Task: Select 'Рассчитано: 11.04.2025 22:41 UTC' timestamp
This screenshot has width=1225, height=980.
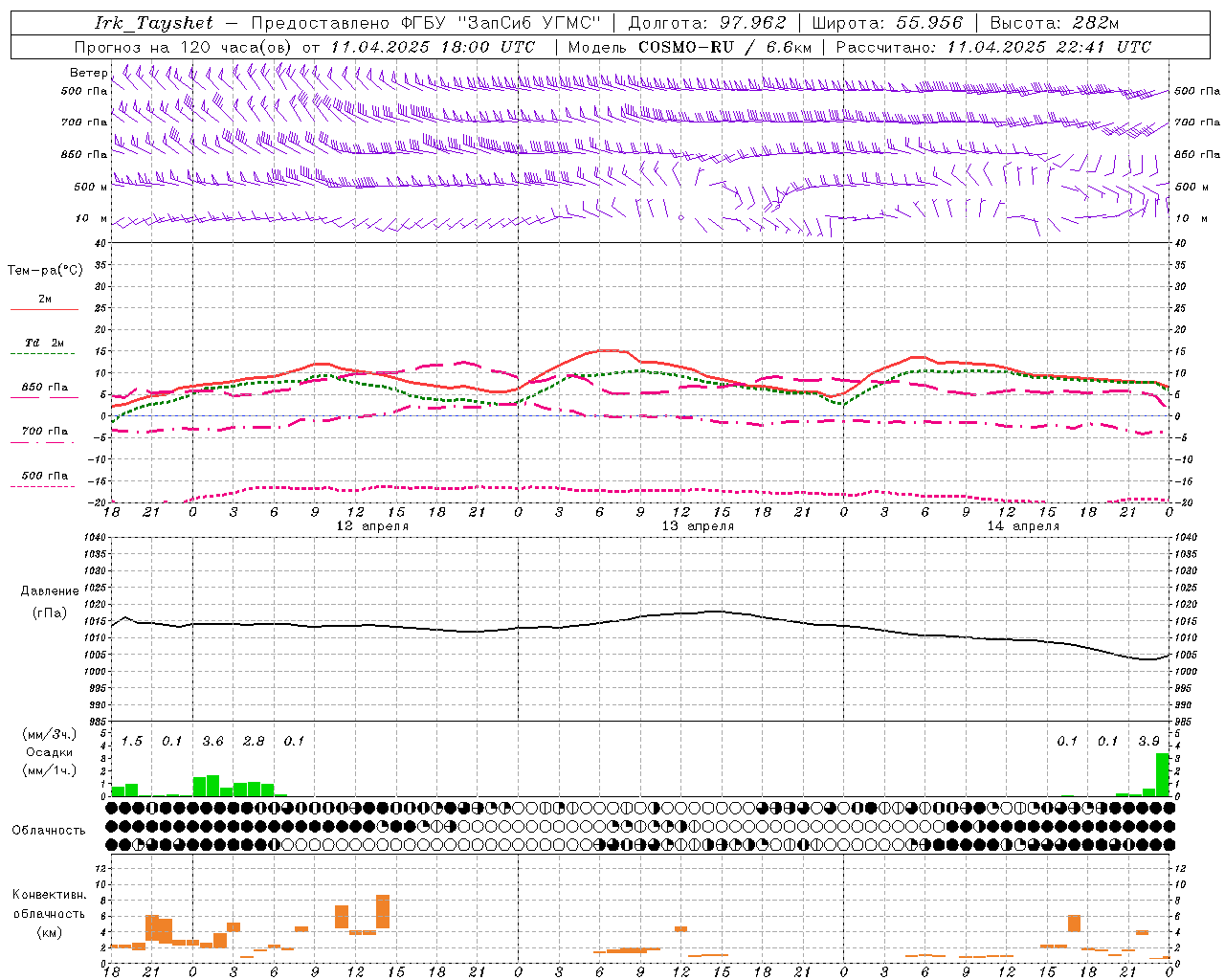Action: [993, 47]
